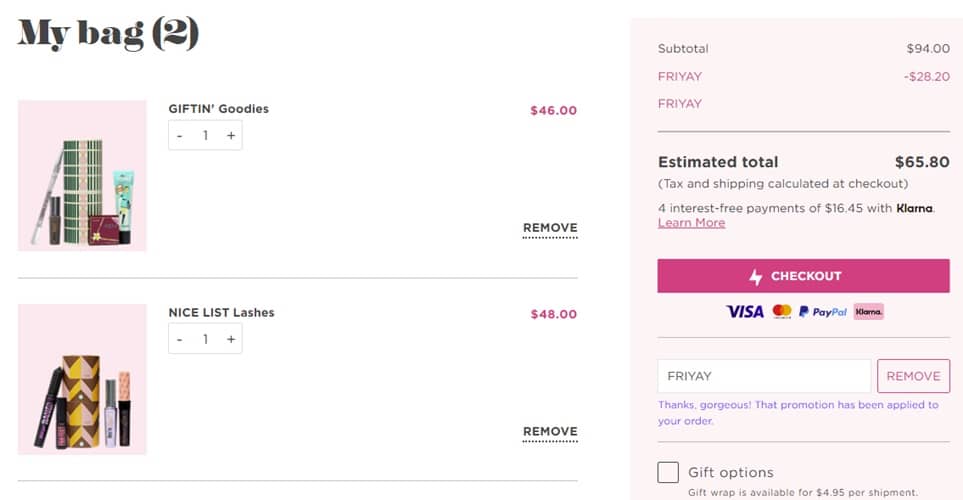Screen dimensions: 963x500
Task: Increase GIFTIN' Goodies quantity with plus
Action: coord(231,135)
